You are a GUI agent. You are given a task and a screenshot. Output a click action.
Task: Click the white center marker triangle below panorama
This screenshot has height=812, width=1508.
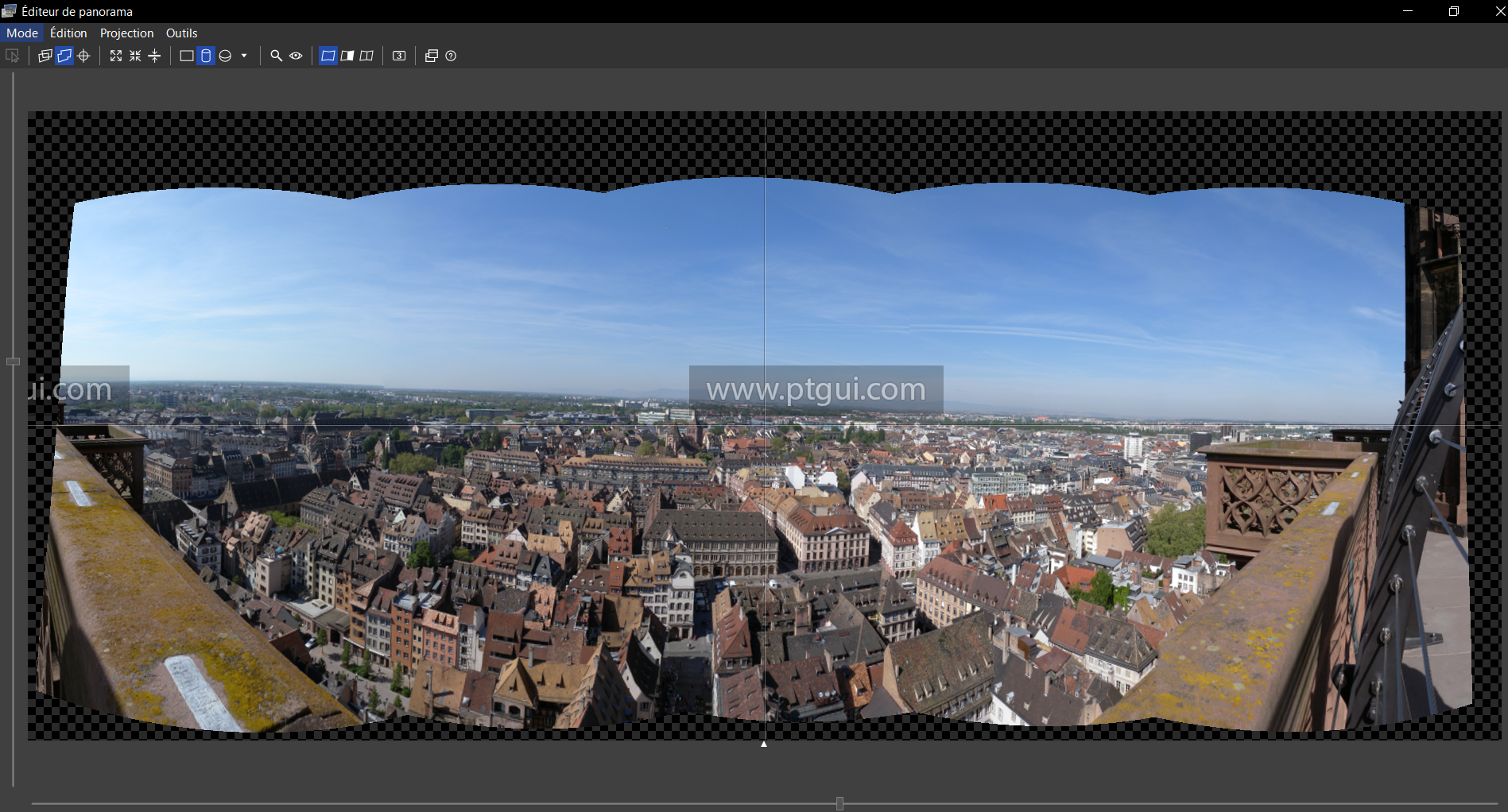[764, 744]
